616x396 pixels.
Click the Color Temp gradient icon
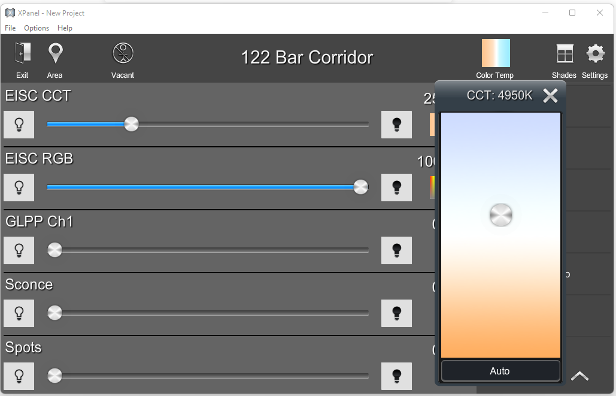pyautogui.click(x=496, y=53)
